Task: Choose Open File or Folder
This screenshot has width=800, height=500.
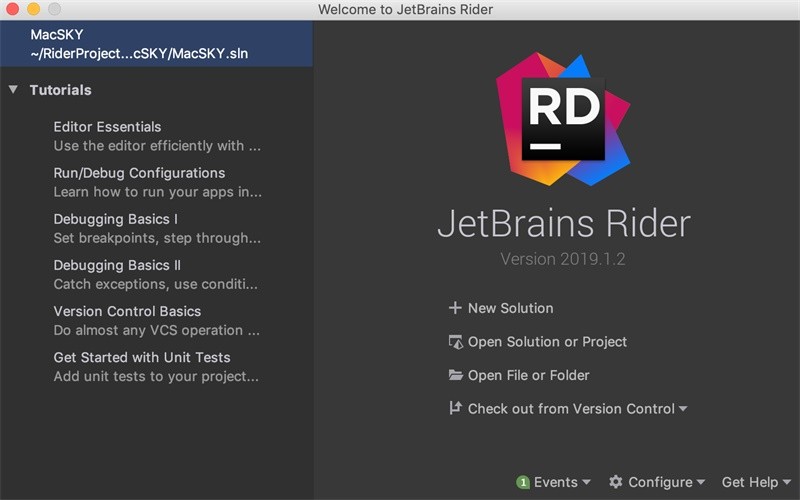Action: [529, 376]
